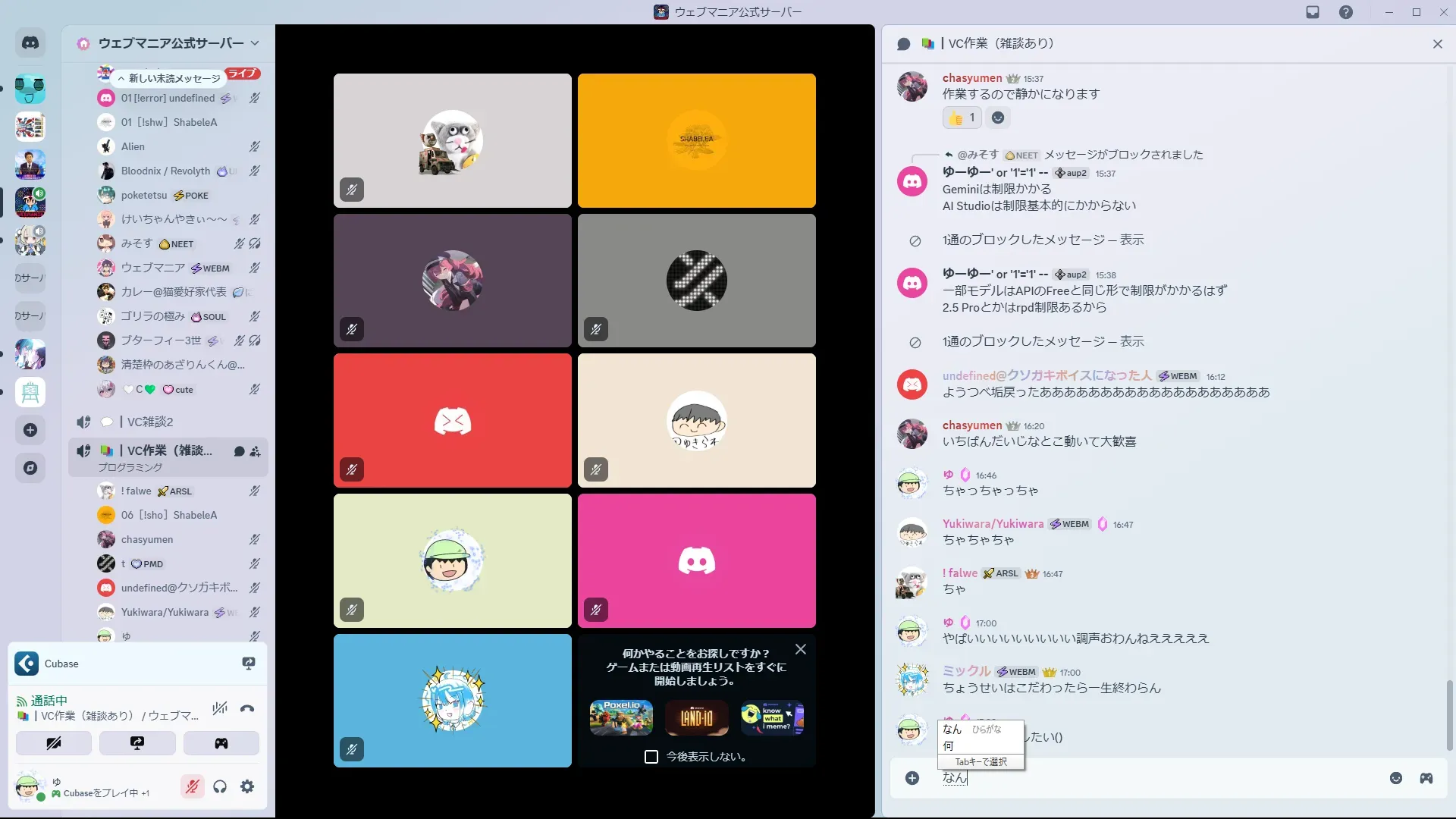Open user settings gear
1456x819 pixels.
[247, 787]
